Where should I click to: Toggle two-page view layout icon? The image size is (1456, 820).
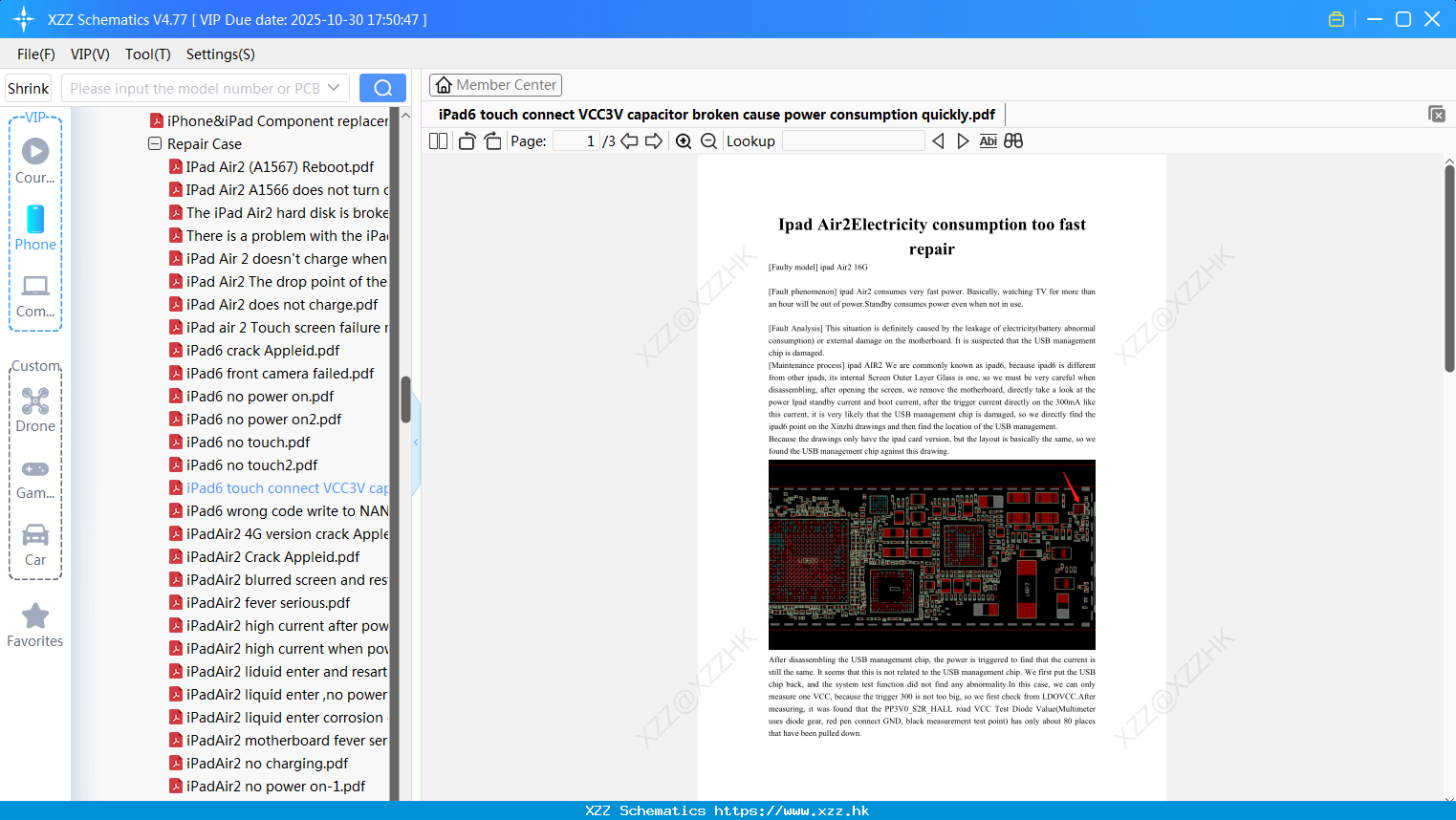pos(438,141)
